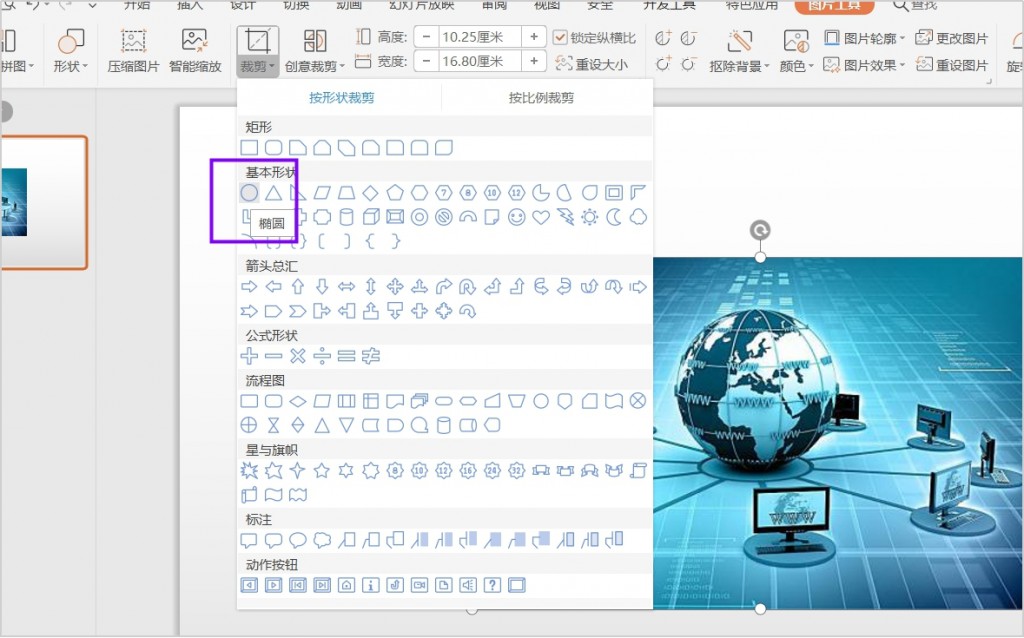The height and width of the screenshot is (638, 1024).
Task: Pick the multiplication sign formula shape
Action: 298,356
